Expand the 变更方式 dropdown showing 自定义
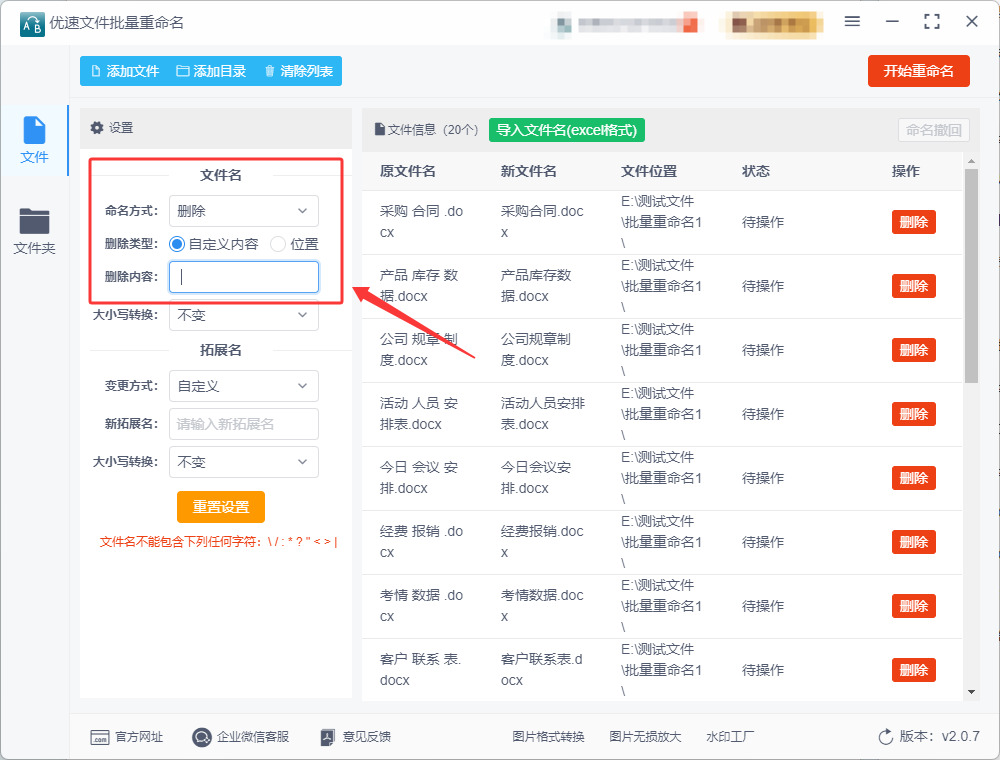 [x=244, y=386]
